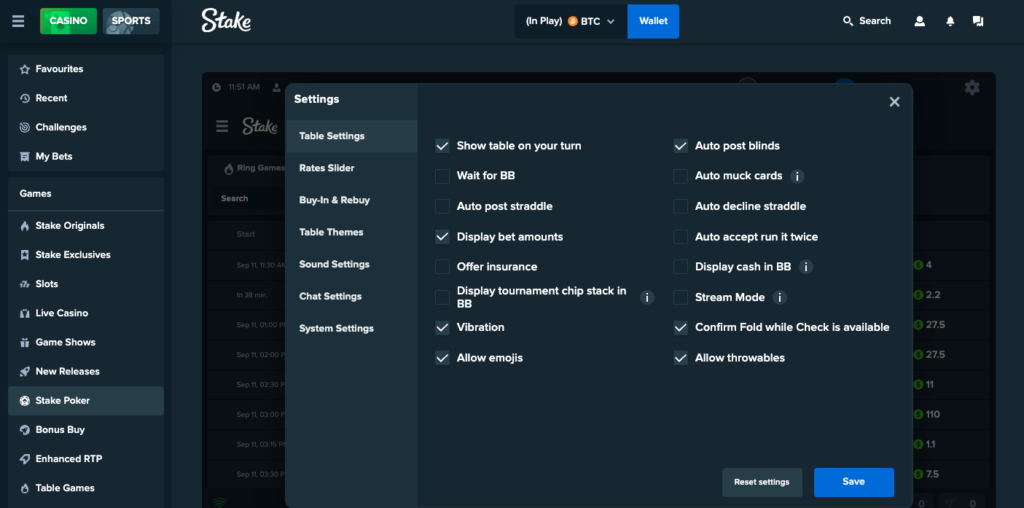Switch to the SPORTS section

pos(131,21)
